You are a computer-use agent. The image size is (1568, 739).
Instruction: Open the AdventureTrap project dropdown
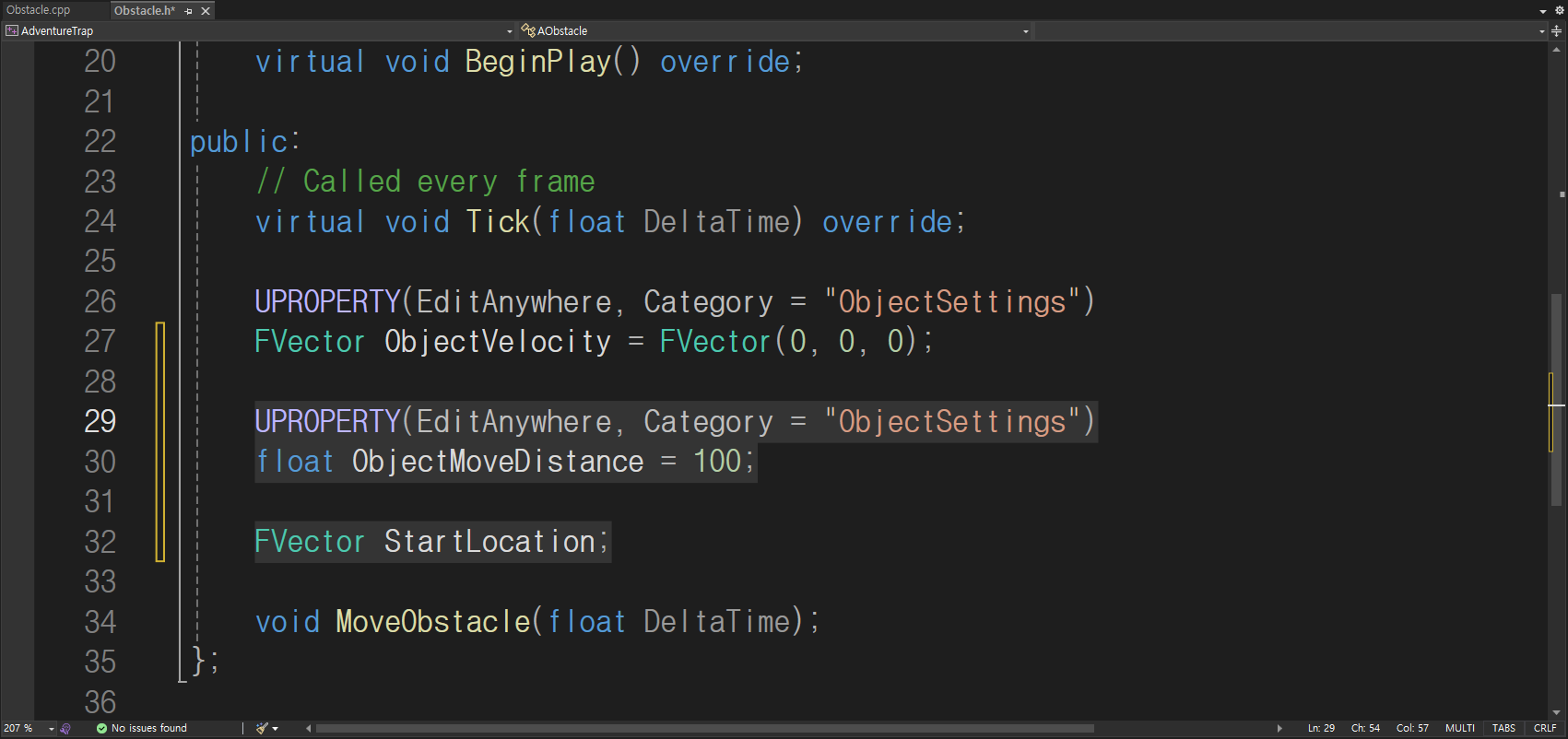pos(258,30)
